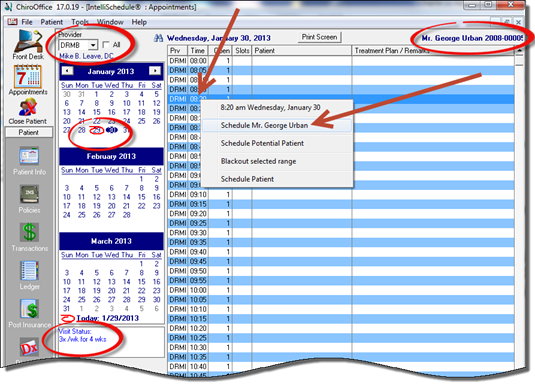Open the Ledger icon
Viewport: 535px width, 387px height.
(29, 271)
